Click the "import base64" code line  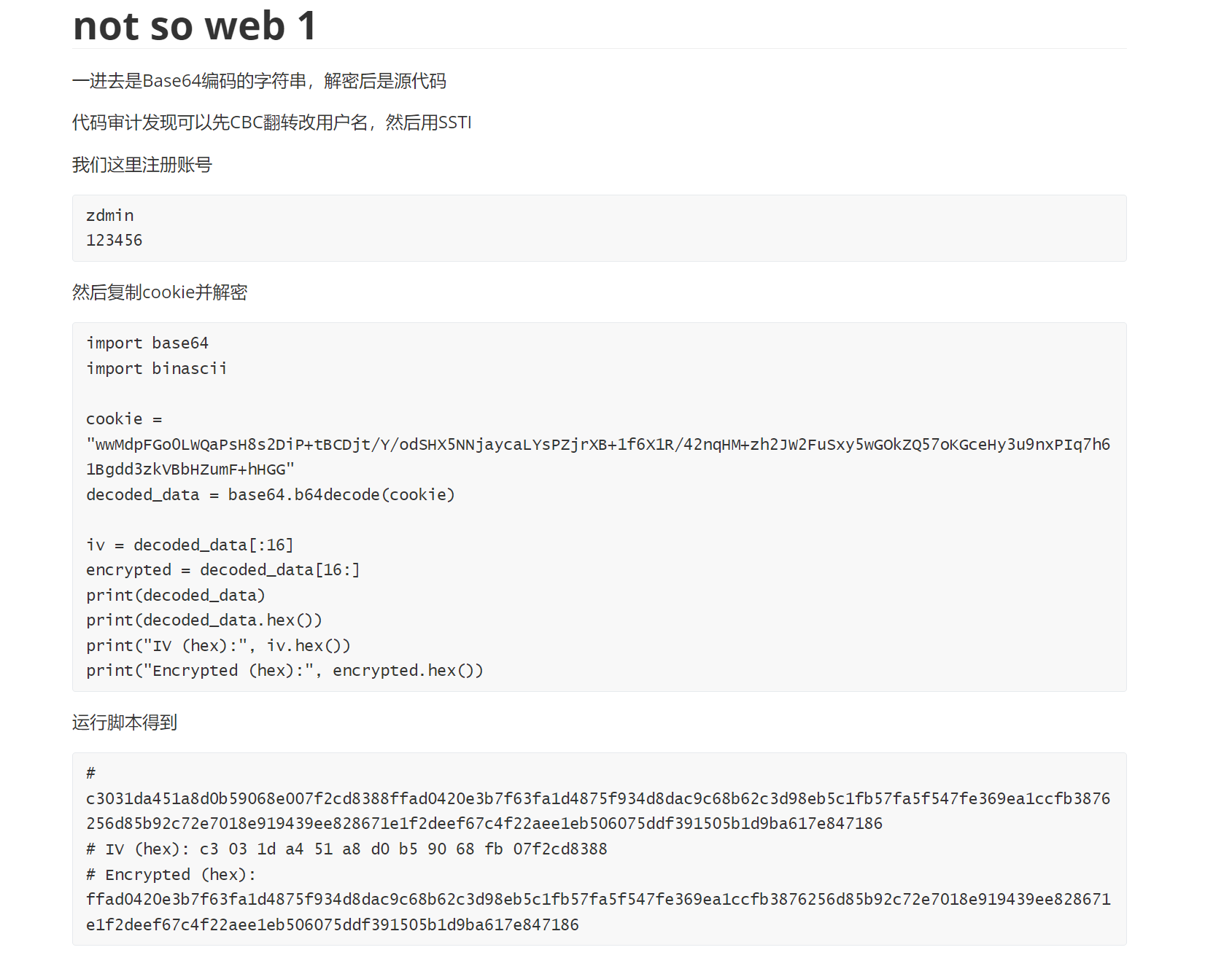pos(147,343)
